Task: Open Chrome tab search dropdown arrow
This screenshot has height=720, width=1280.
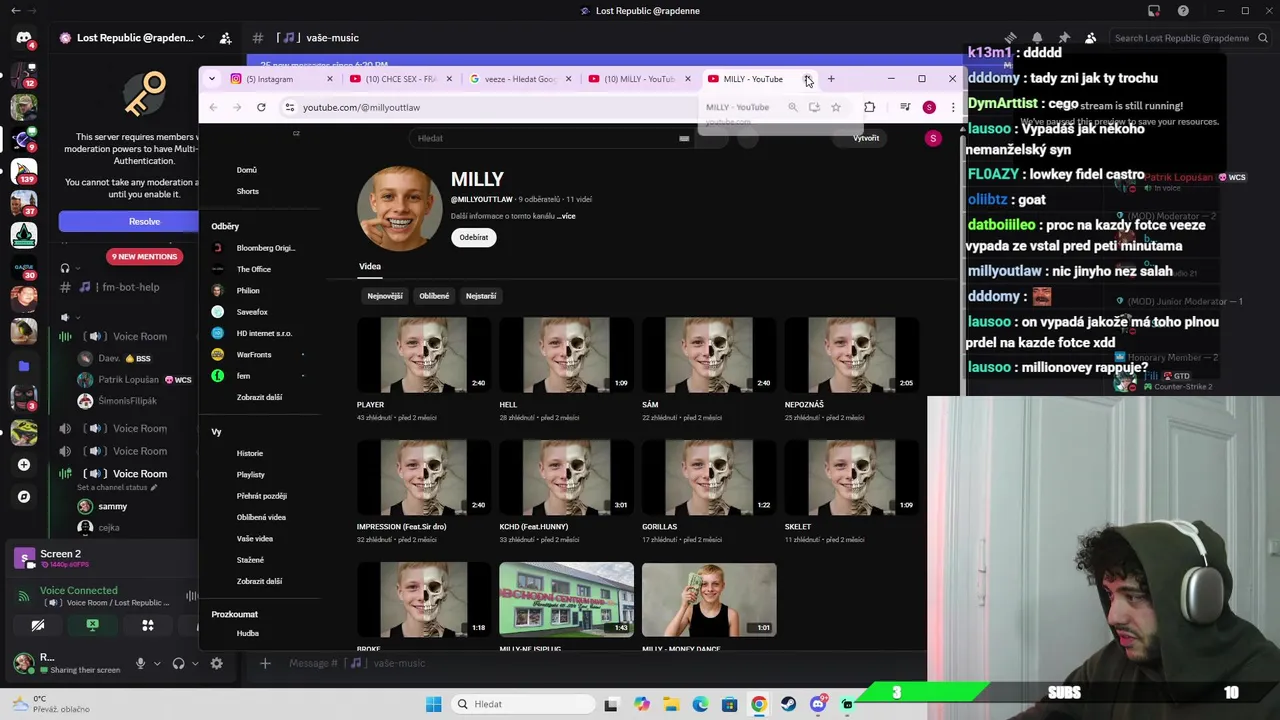Action: pos(212,79)
